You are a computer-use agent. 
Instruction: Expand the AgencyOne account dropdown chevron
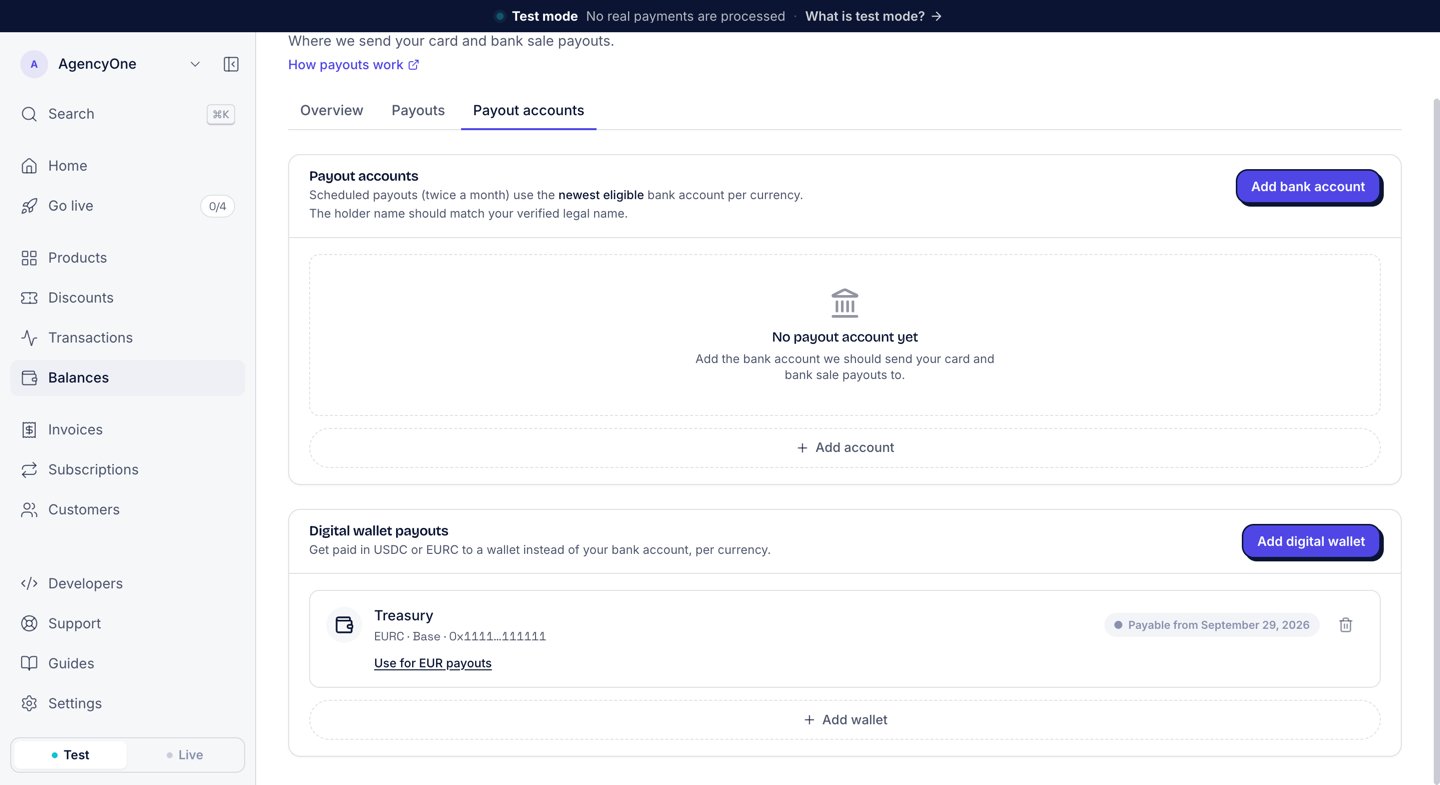195,64
